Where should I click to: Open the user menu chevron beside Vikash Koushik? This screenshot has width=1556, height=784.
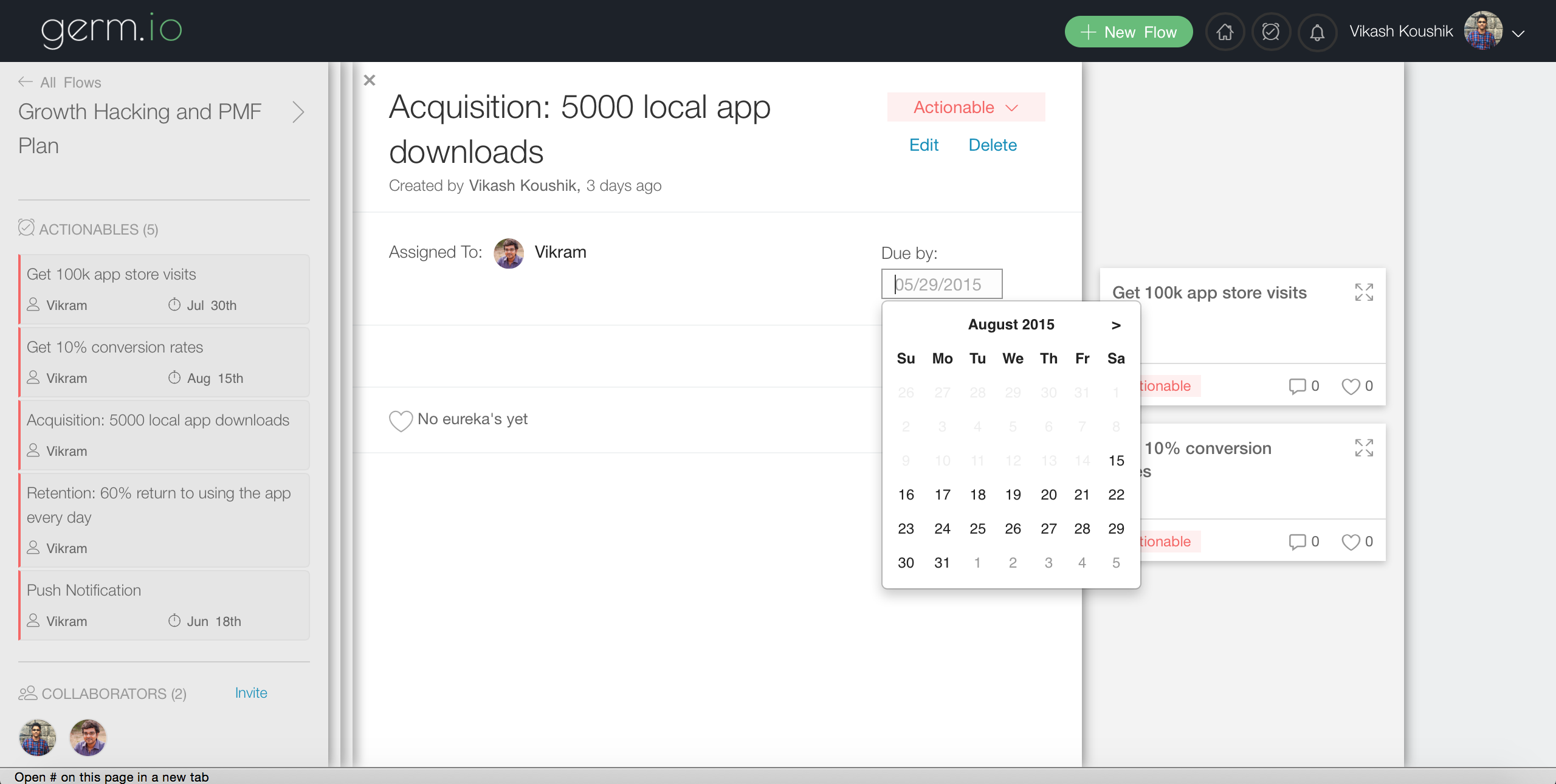pyautogui.click(x=1518, y=33)
